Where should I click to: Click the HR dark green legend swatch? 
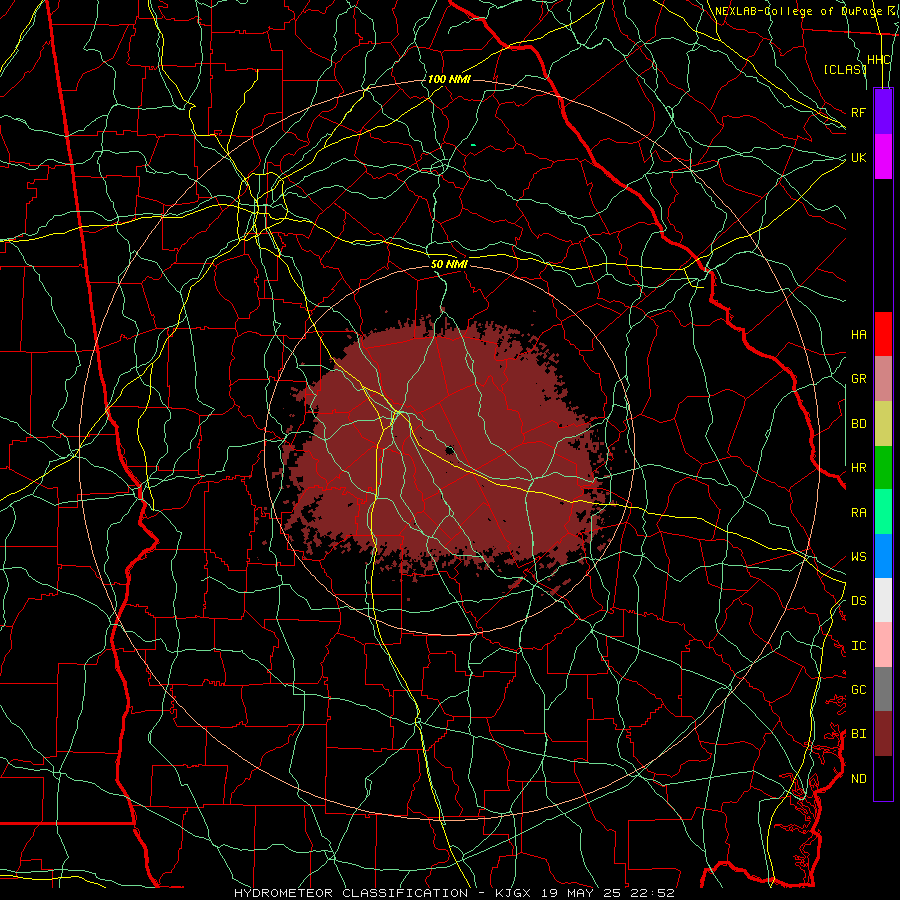point(883,467)
